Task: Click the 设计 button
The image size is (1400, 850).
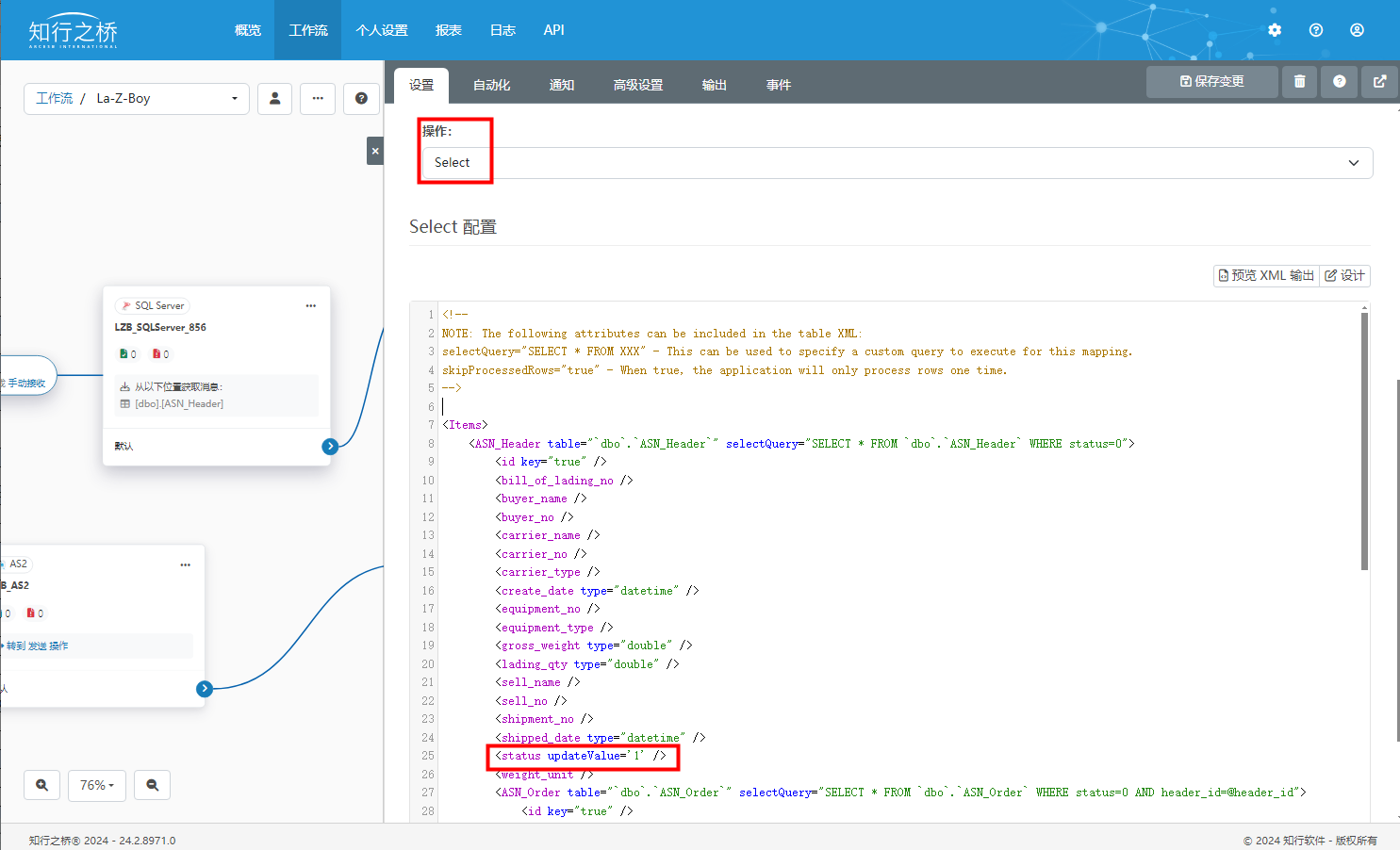Action: pos(1344,275)
